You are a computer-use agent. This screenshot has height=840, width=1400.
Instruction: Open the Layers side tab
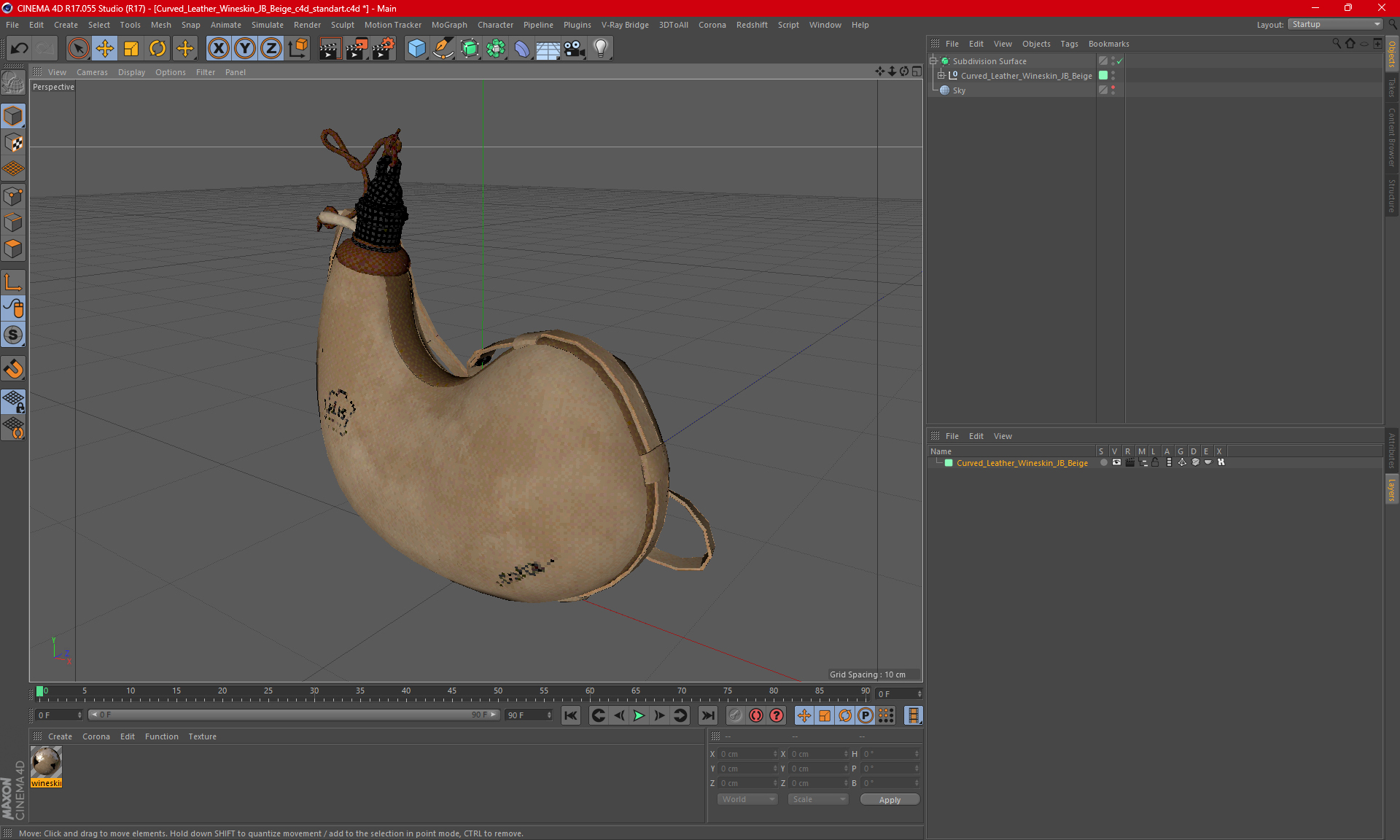pyautogui.click(x=1392, y=489)
